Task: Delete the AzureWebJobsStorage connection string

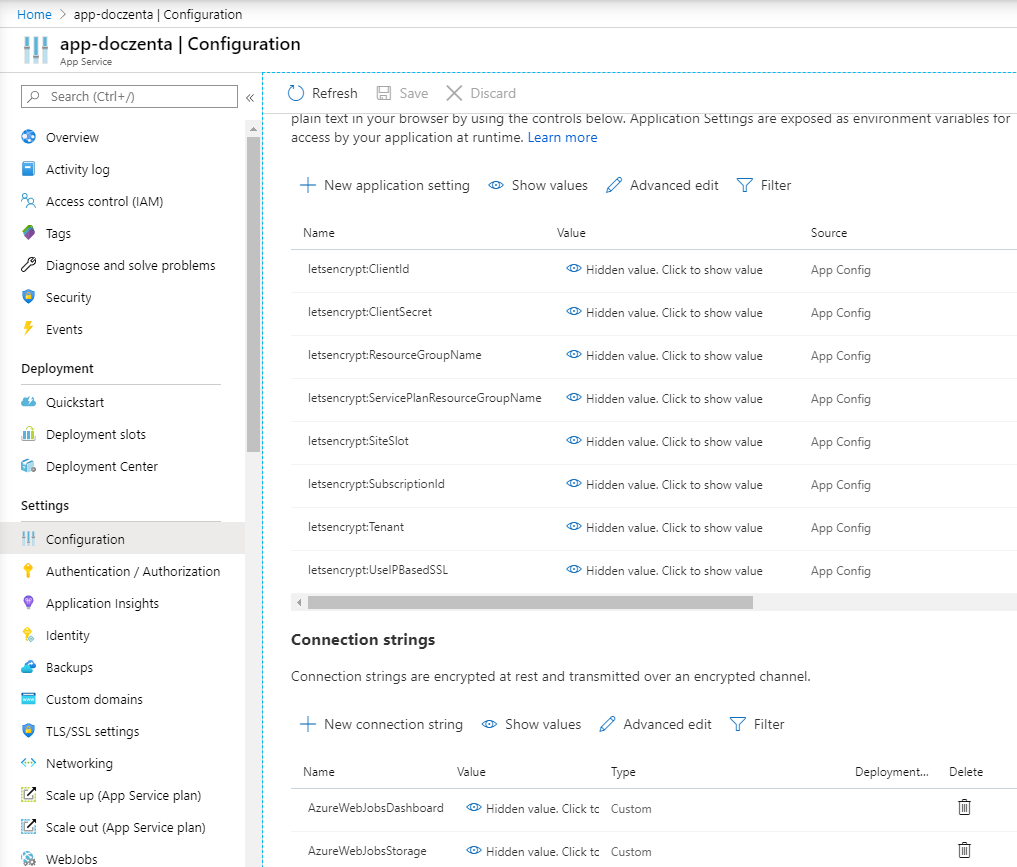Action: click(964, 850)
